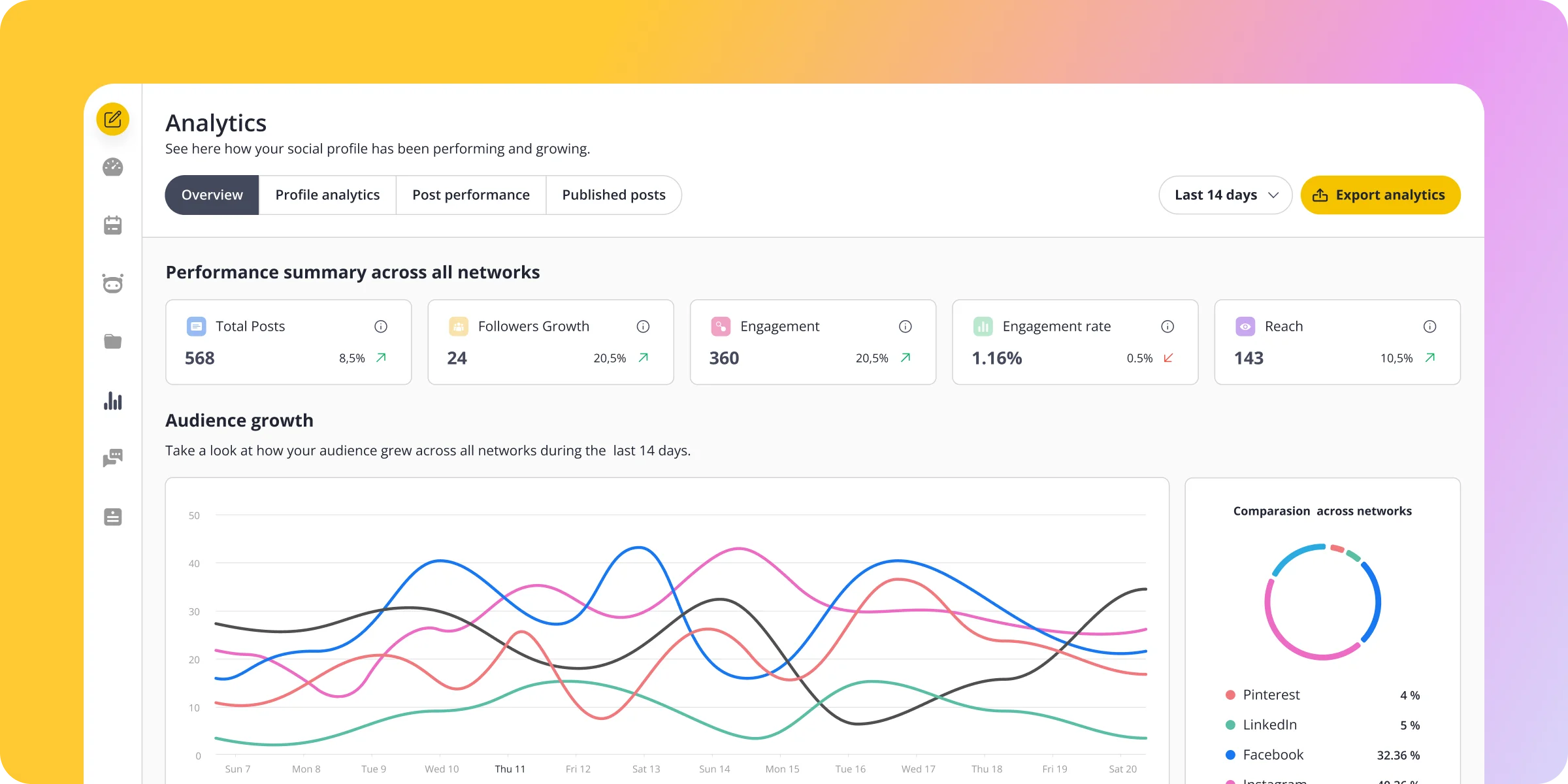Select the bar chart analytics sidebar icon
Viewport: 1568px width, 784px height.
113,400
